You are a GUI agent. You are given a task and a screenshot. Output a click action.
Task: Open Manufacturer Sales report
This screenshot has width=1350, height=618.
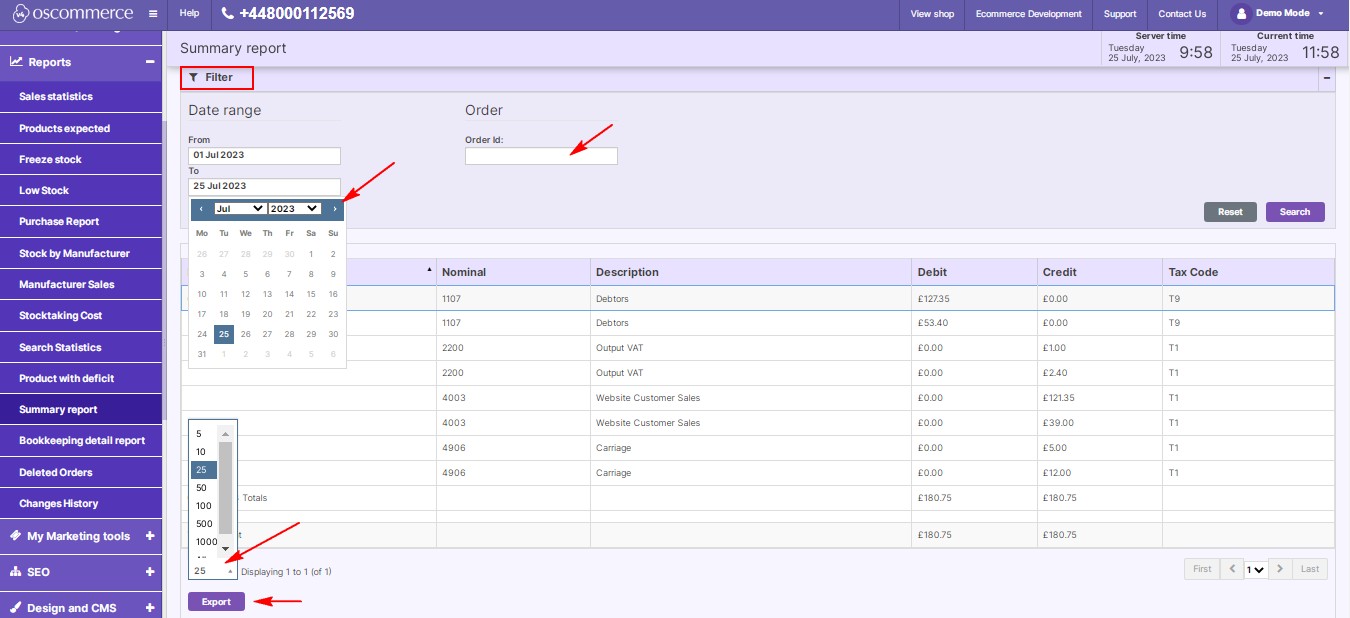pyautogui.click(x=81, y=284)
